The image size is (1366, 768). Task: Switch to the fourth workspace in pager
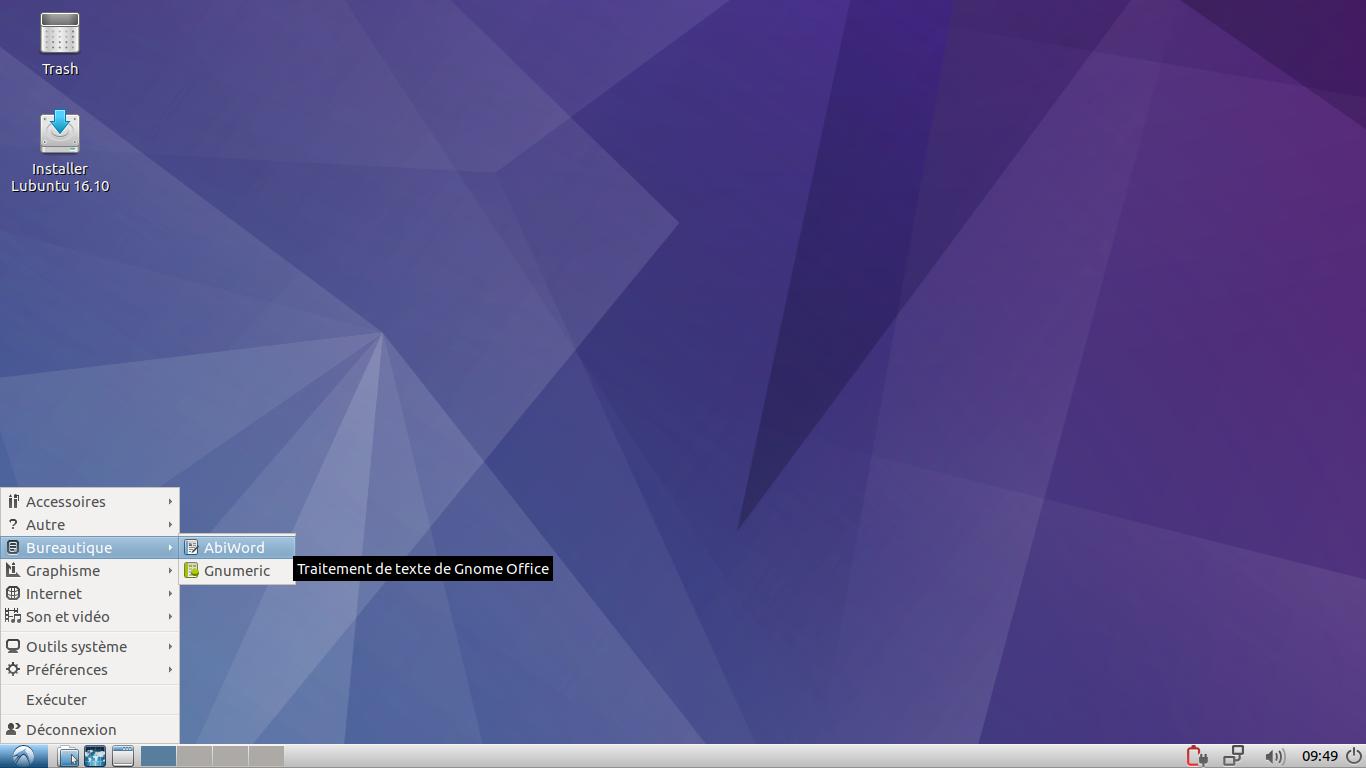[x=266, y=756]
